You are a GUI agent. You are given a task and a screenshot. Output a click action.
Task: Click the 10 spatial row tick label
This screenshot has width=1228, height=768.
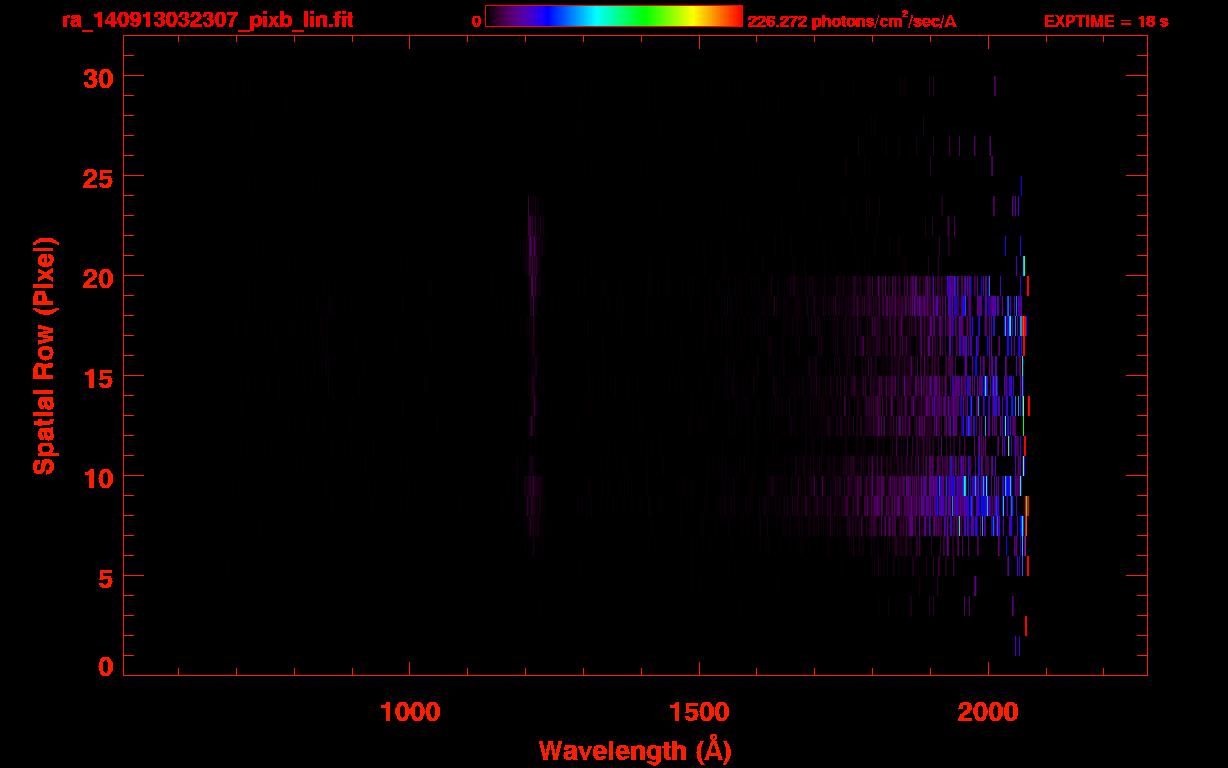coord(98,477)
